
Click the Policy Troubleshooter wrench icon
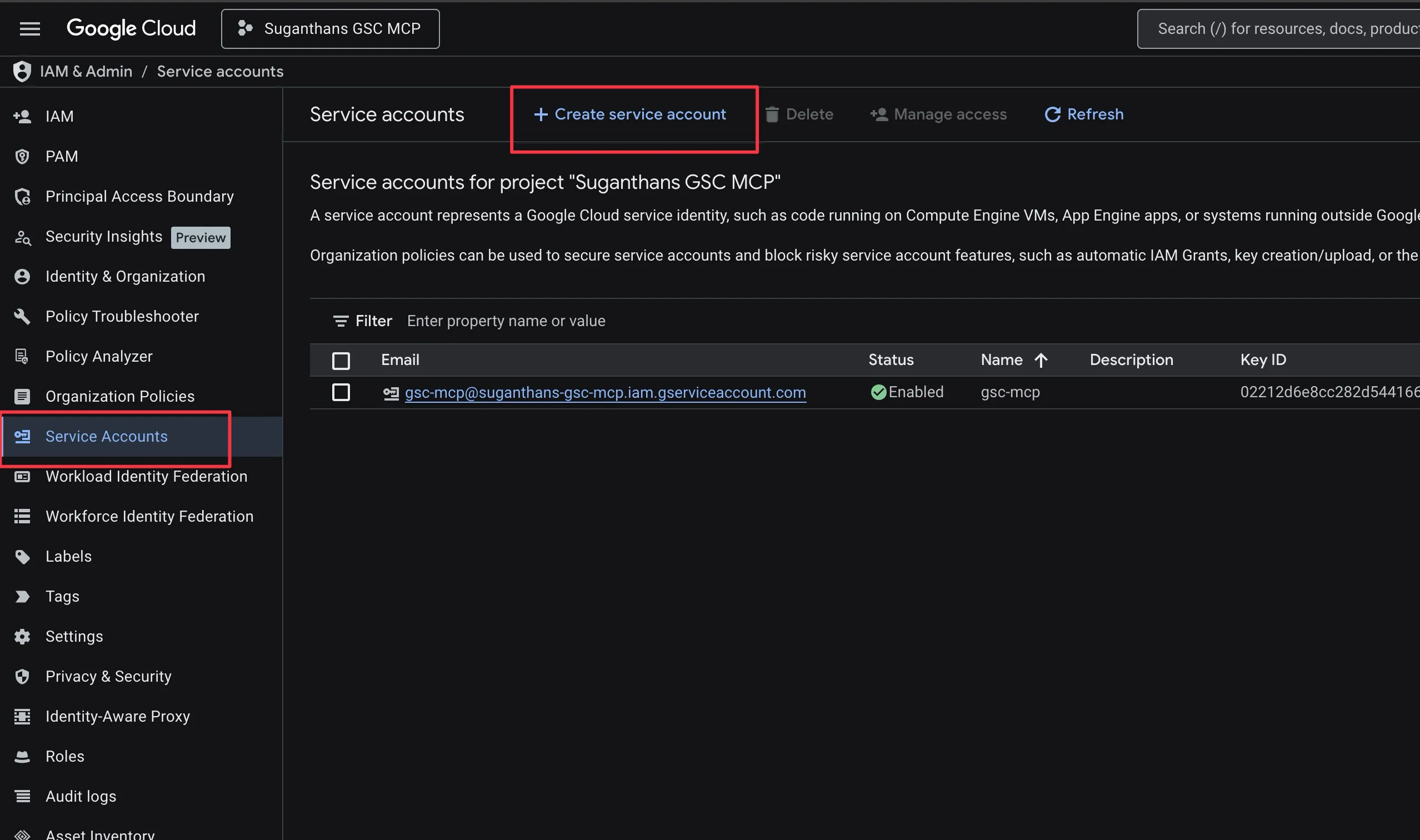coord(22,317)
